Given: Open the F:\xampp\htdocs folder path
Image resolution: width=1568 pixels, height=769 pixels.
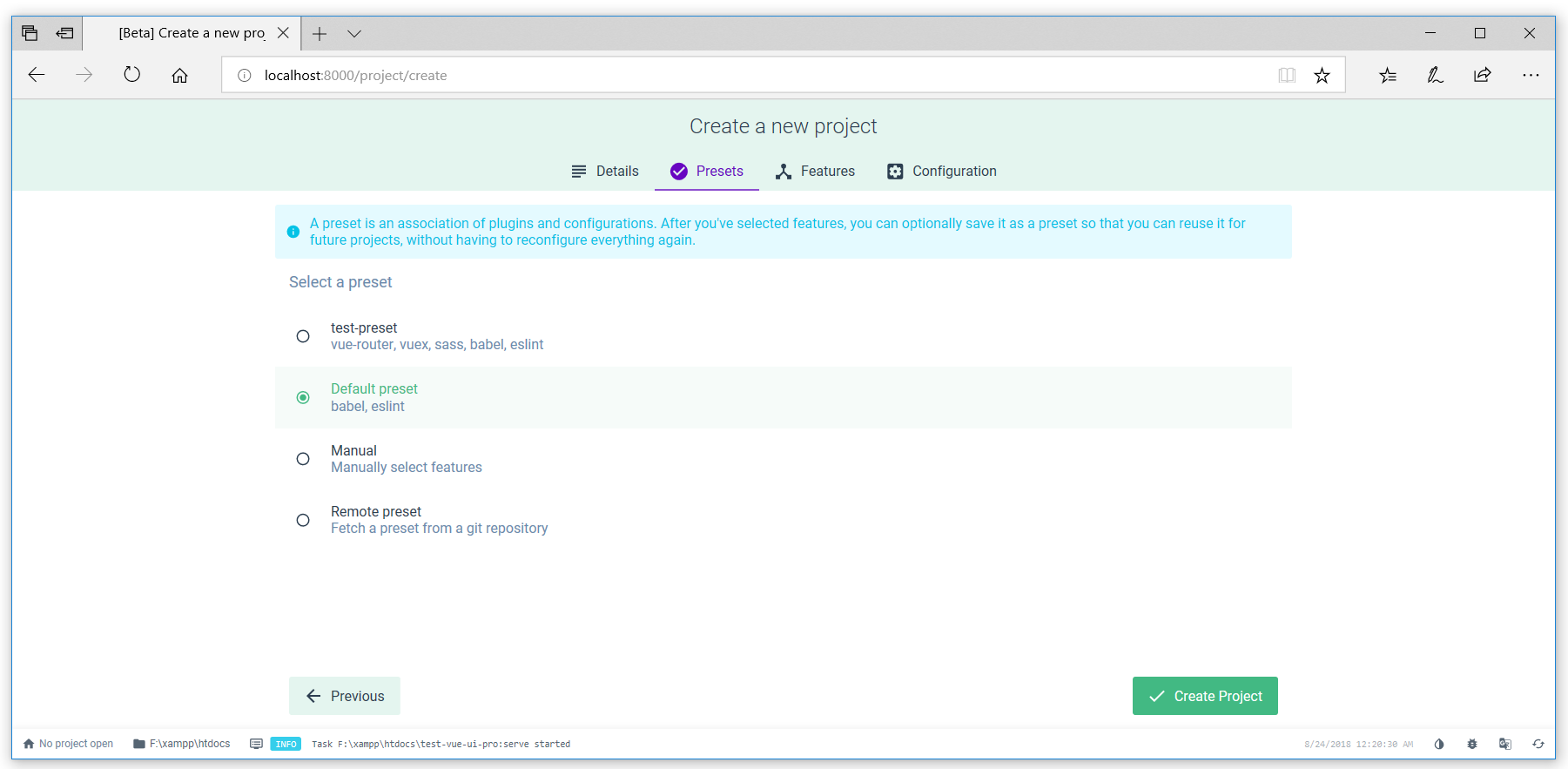Looking at the screenshot, I should point(182,744).
